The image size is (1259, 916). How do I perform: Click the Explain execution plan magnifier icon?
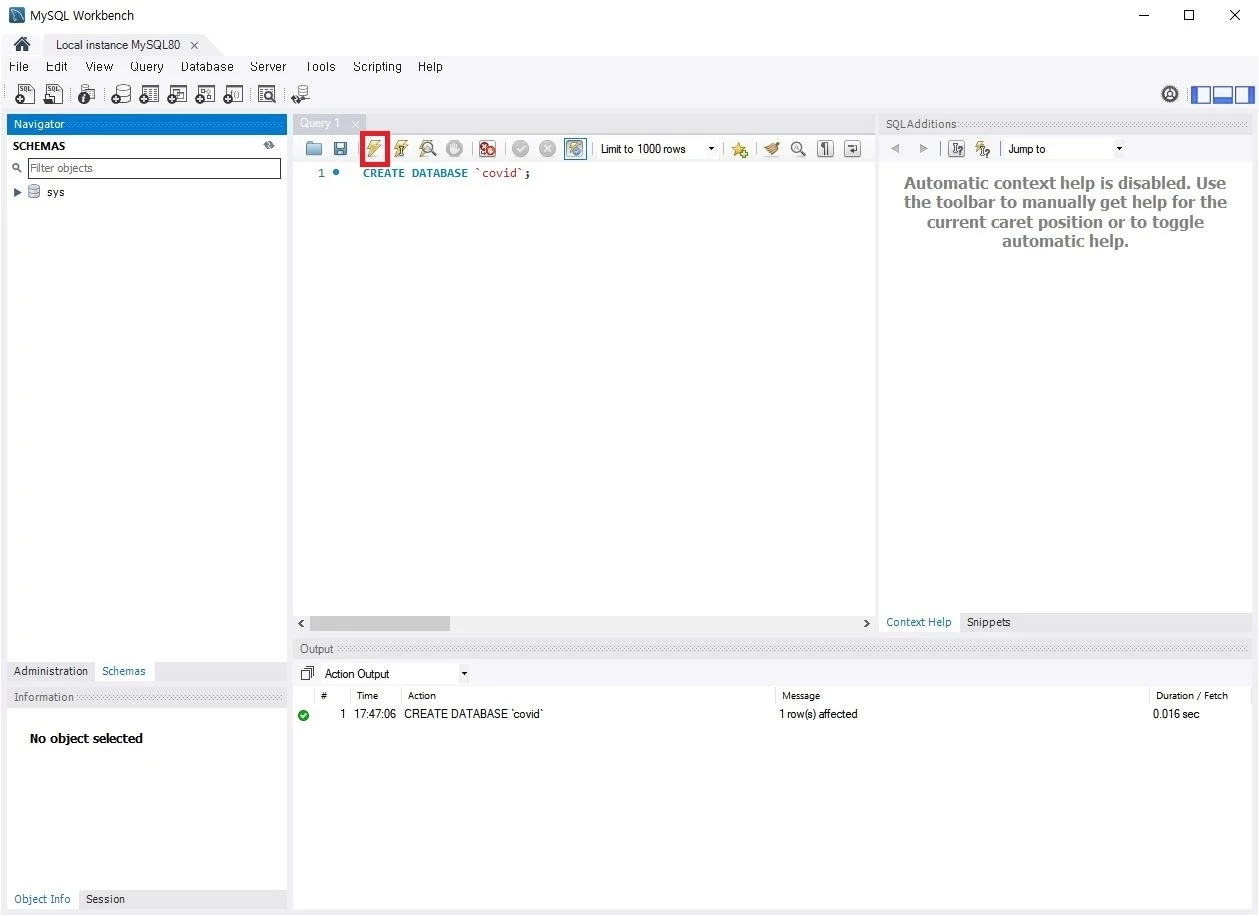tap(428, 149)
